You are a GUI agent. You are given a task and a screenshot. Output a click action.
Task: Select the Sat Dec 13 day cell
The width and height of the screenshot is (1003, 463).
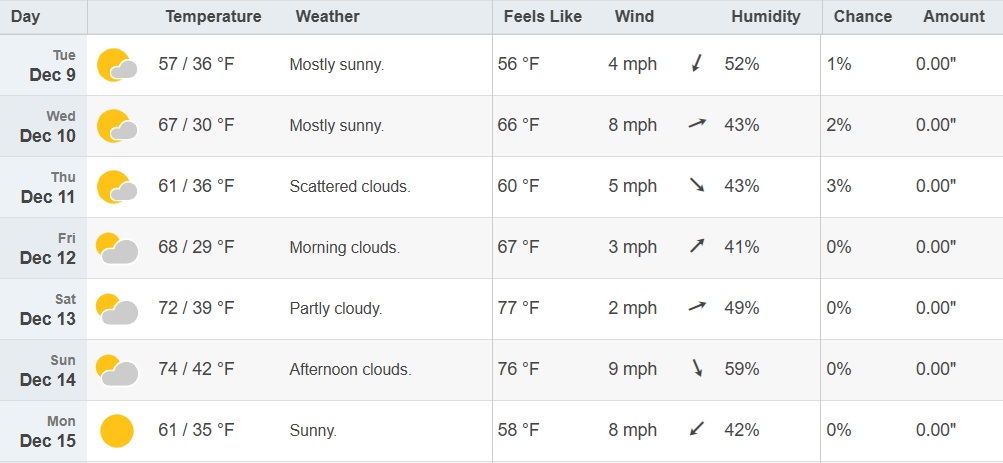click(47, 309)
